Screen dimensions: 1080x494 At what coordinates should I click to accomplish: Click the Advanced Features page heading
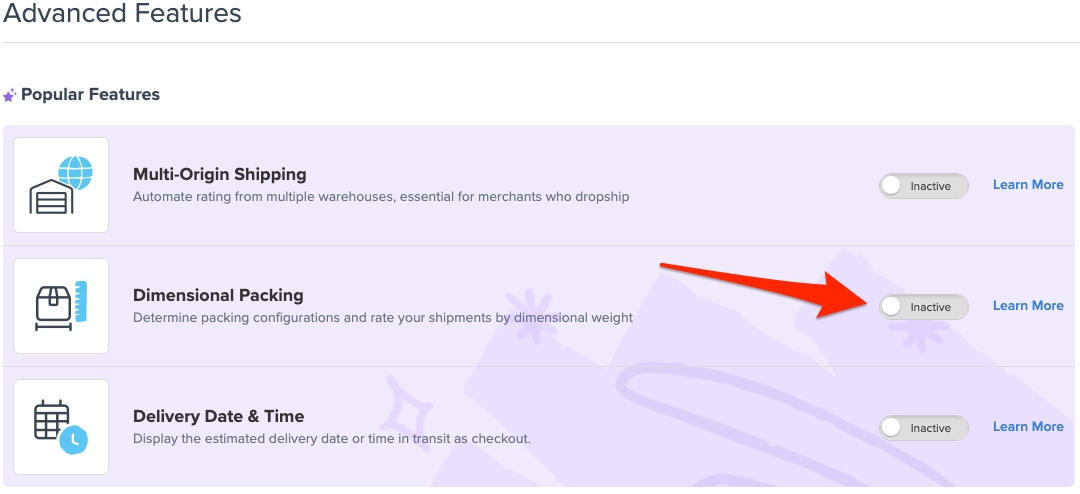point(123,14)
